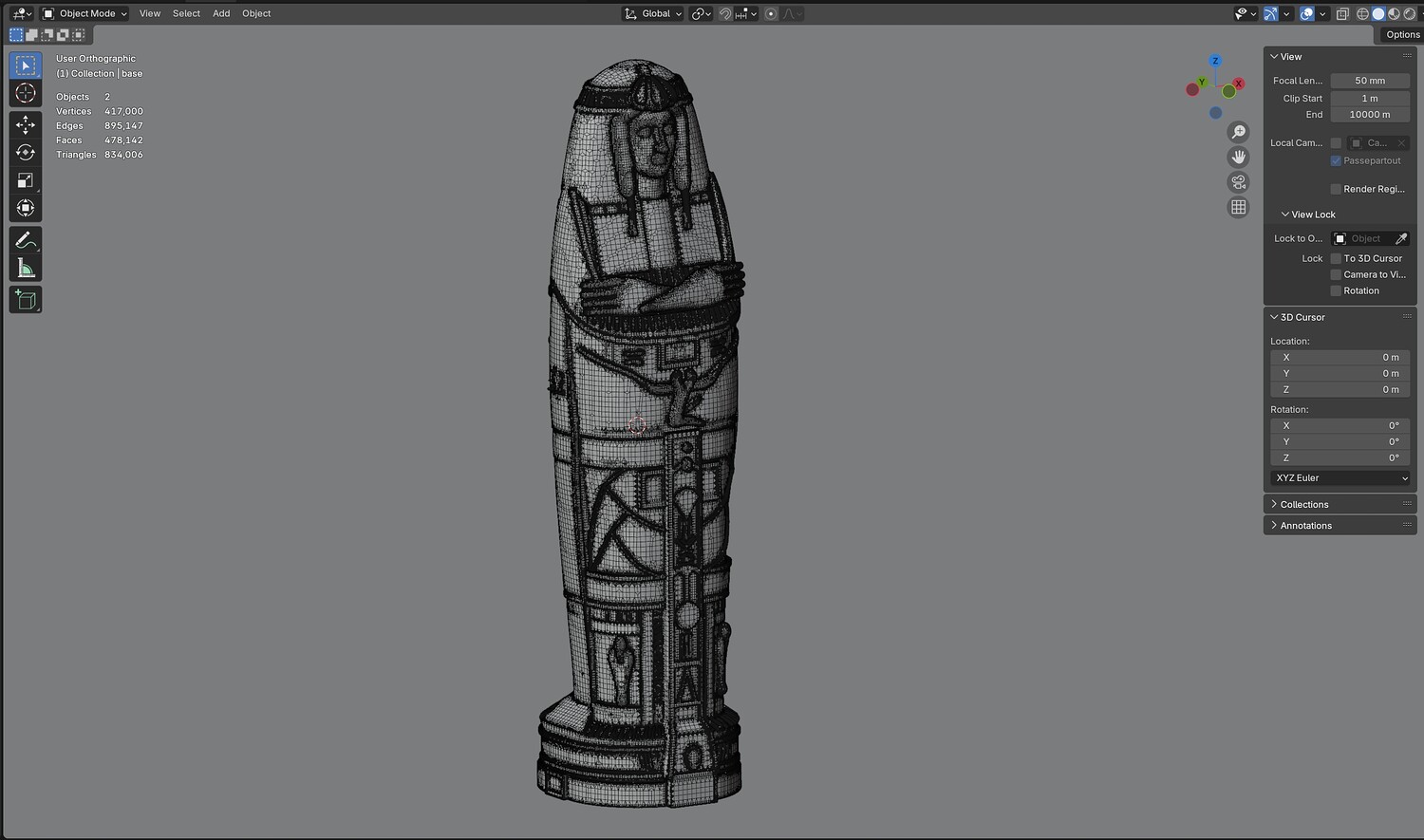Viewport: 1424px width, 840px height.
Task: Switch to wireframe viewport shading
Action: click(1363, 13)
